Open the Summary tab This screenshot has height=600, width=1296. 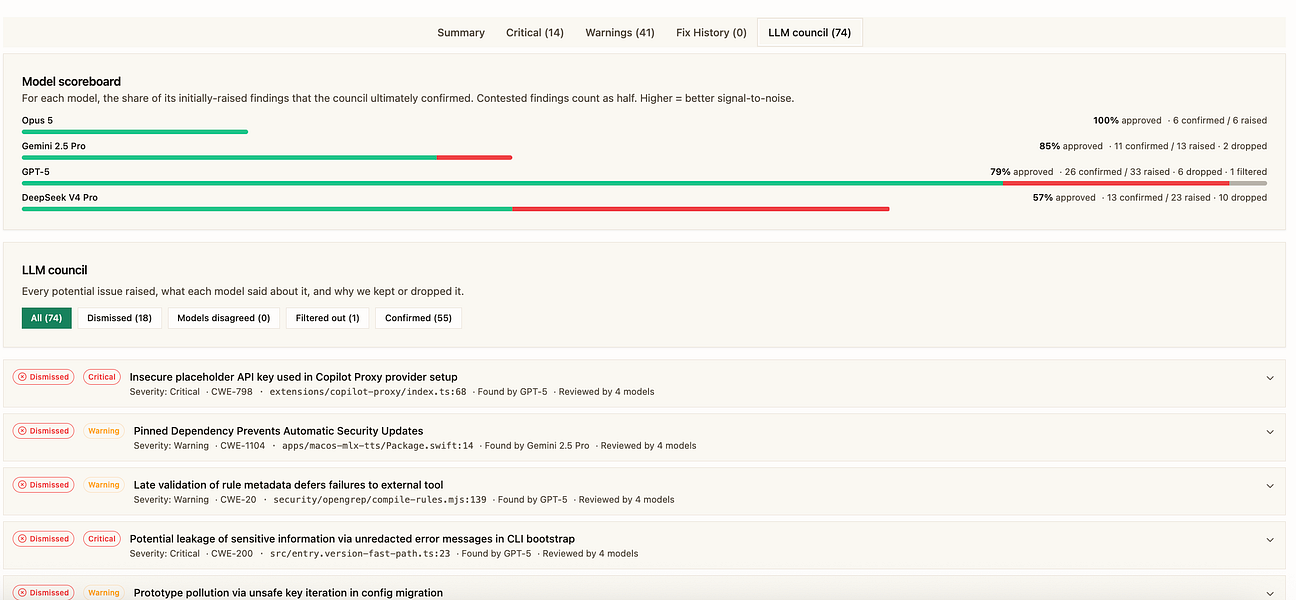tap(461, 33)
